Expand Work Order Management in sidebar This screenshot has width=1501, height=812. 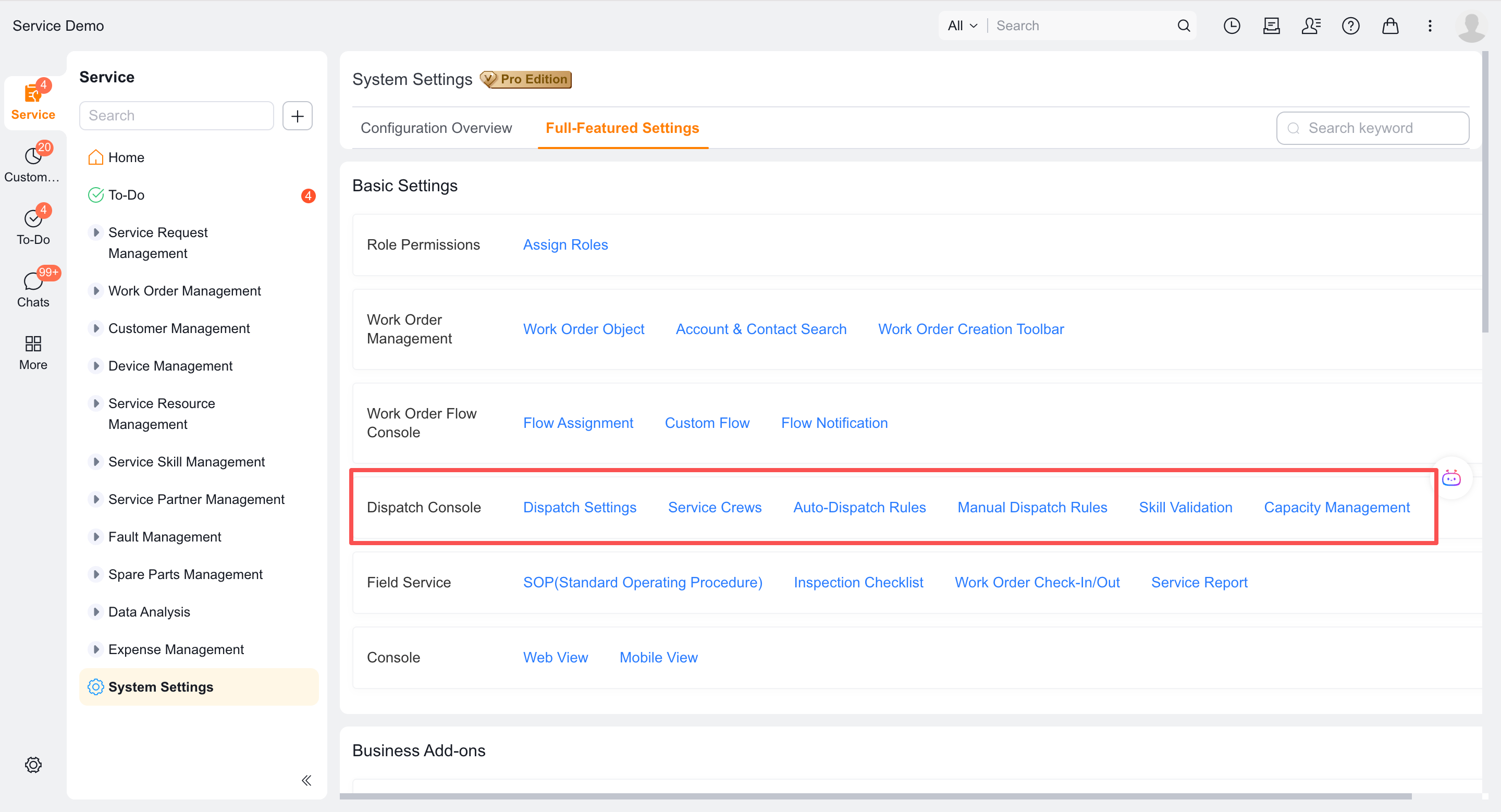97,291
